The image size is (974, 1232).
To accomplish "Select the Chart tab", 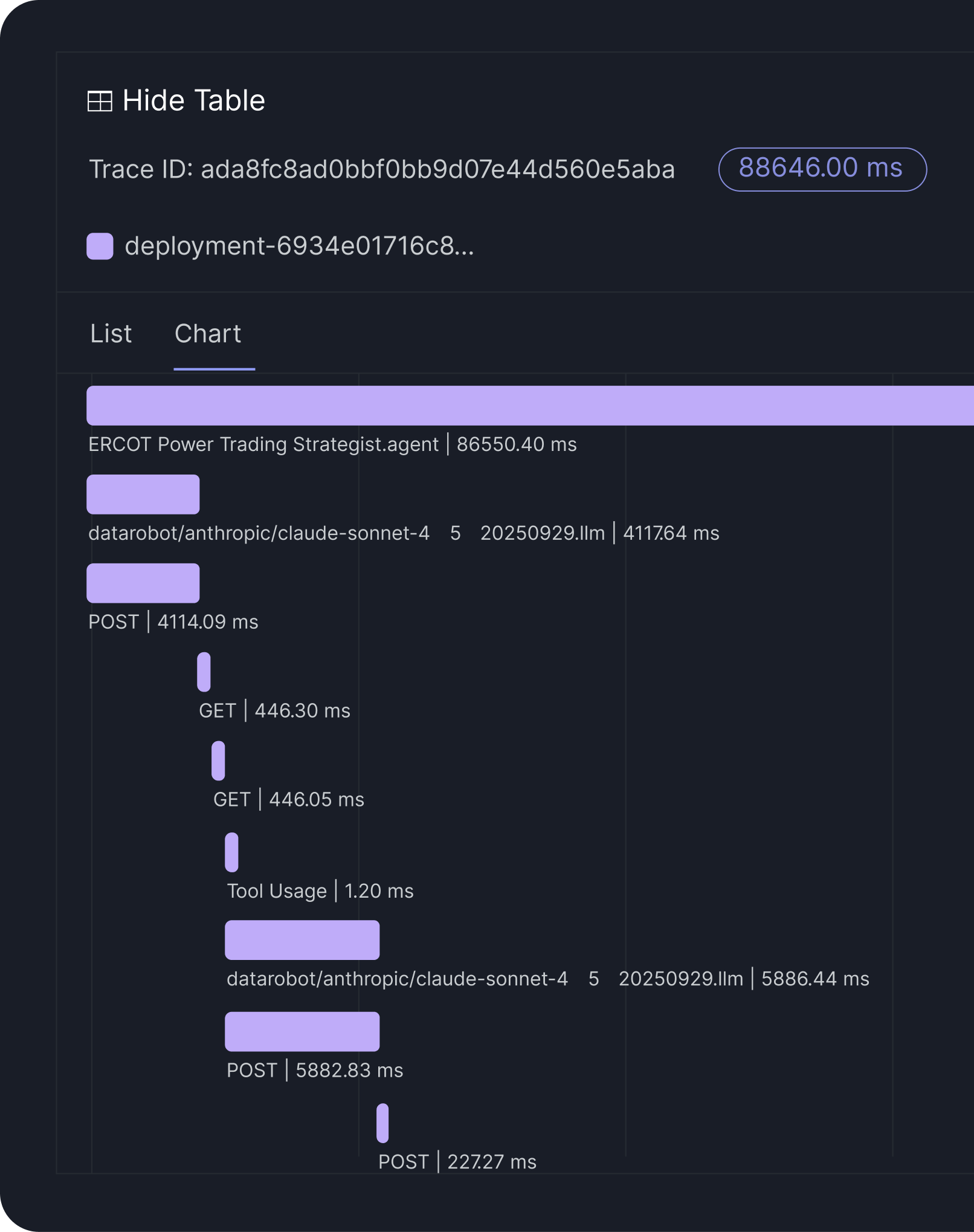I will pyautogui.click(x=208, y=334).
